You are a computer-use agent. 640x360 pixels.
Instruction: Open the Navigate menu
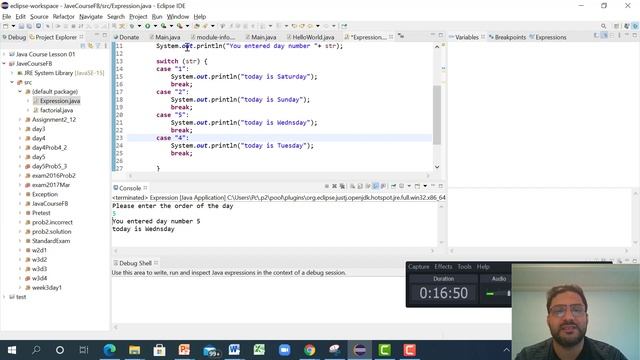91,17
